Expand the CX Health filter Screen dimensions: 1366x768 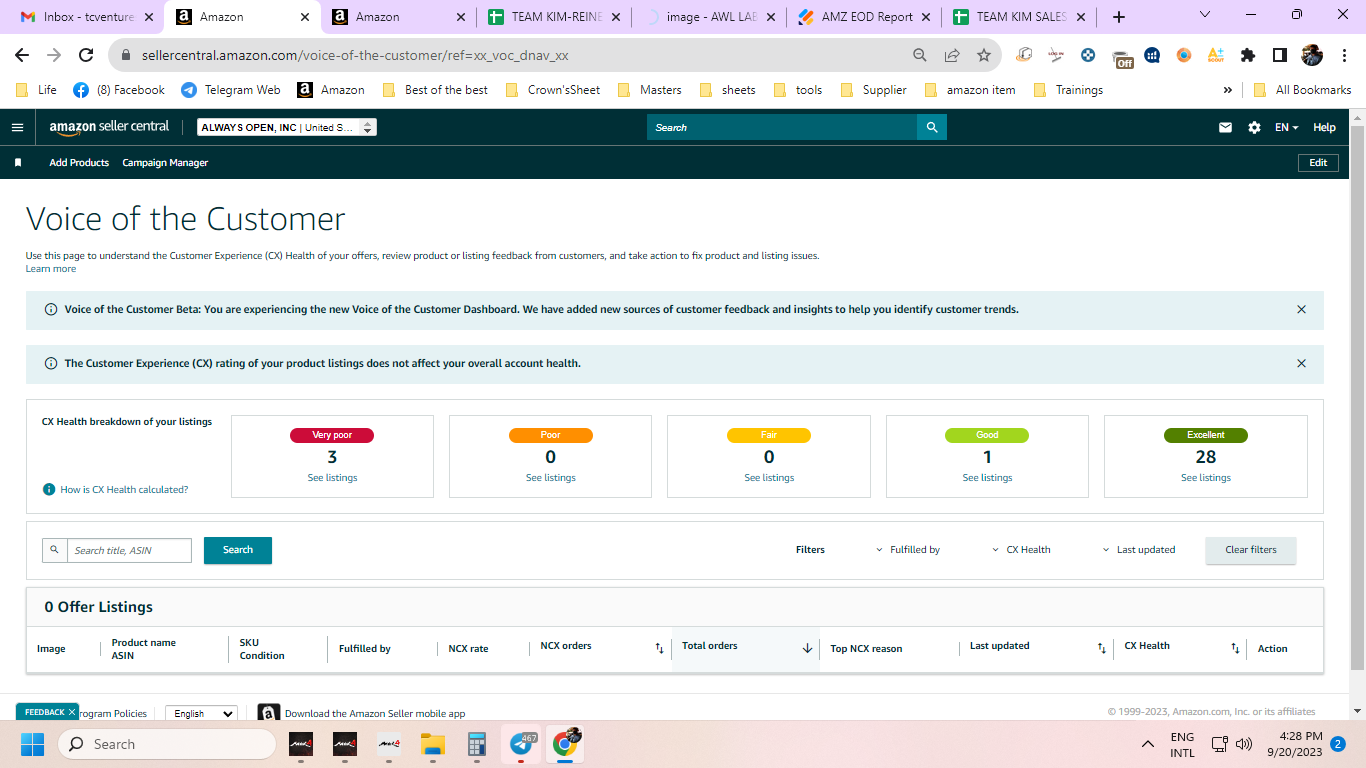(1021, 550)
